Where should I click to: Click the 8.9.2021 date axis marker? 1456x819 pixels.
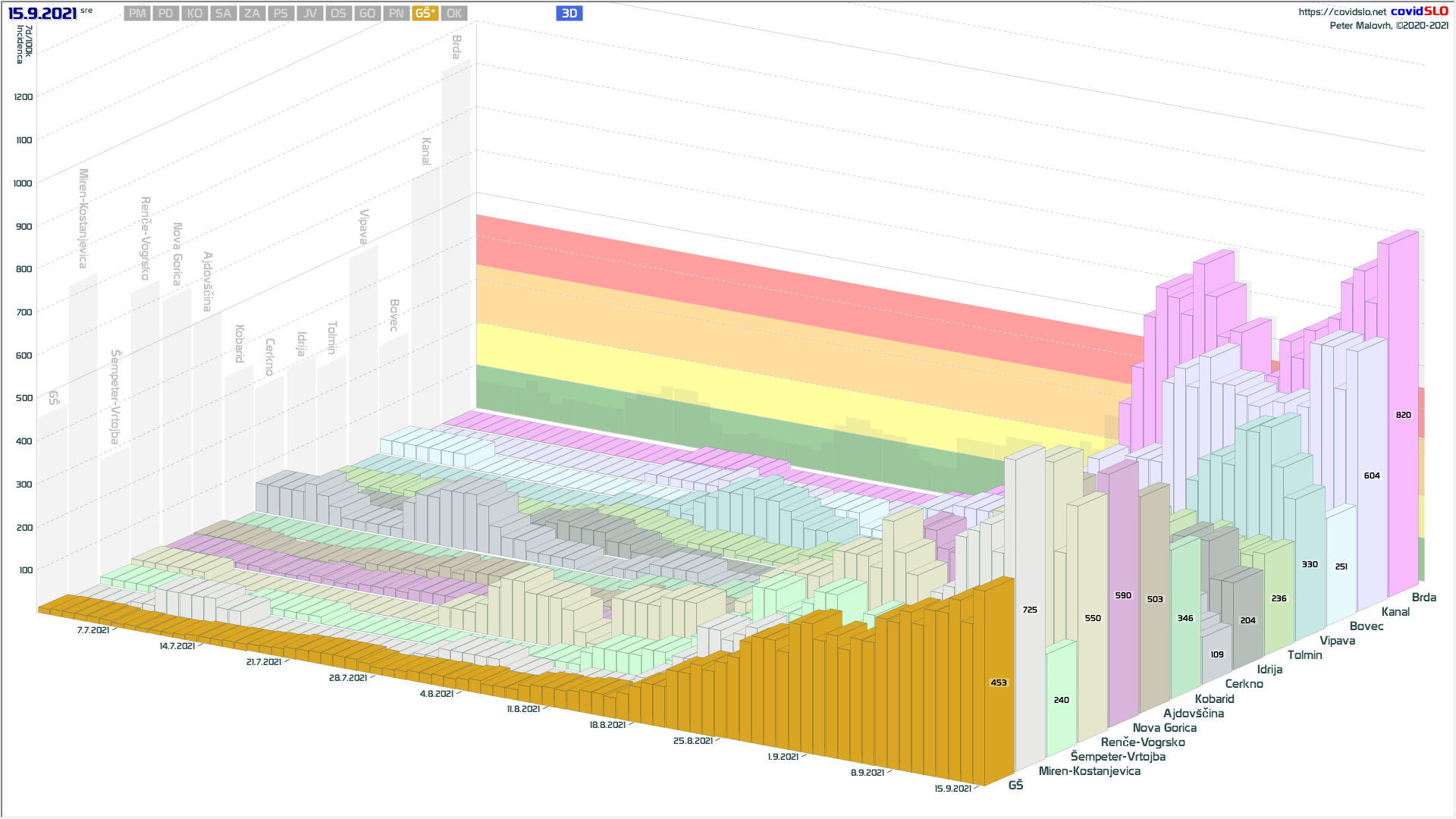867,772
